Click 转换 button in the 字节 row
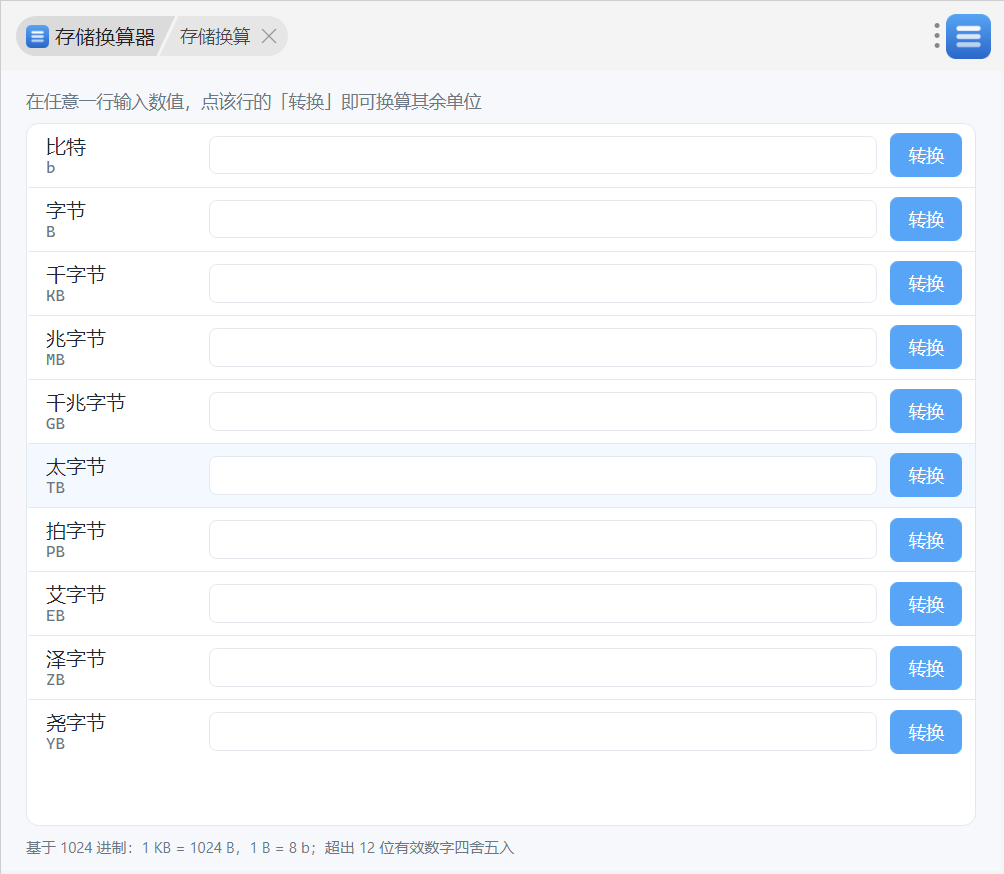1004x874 pixels. click(x=925, y=219)
